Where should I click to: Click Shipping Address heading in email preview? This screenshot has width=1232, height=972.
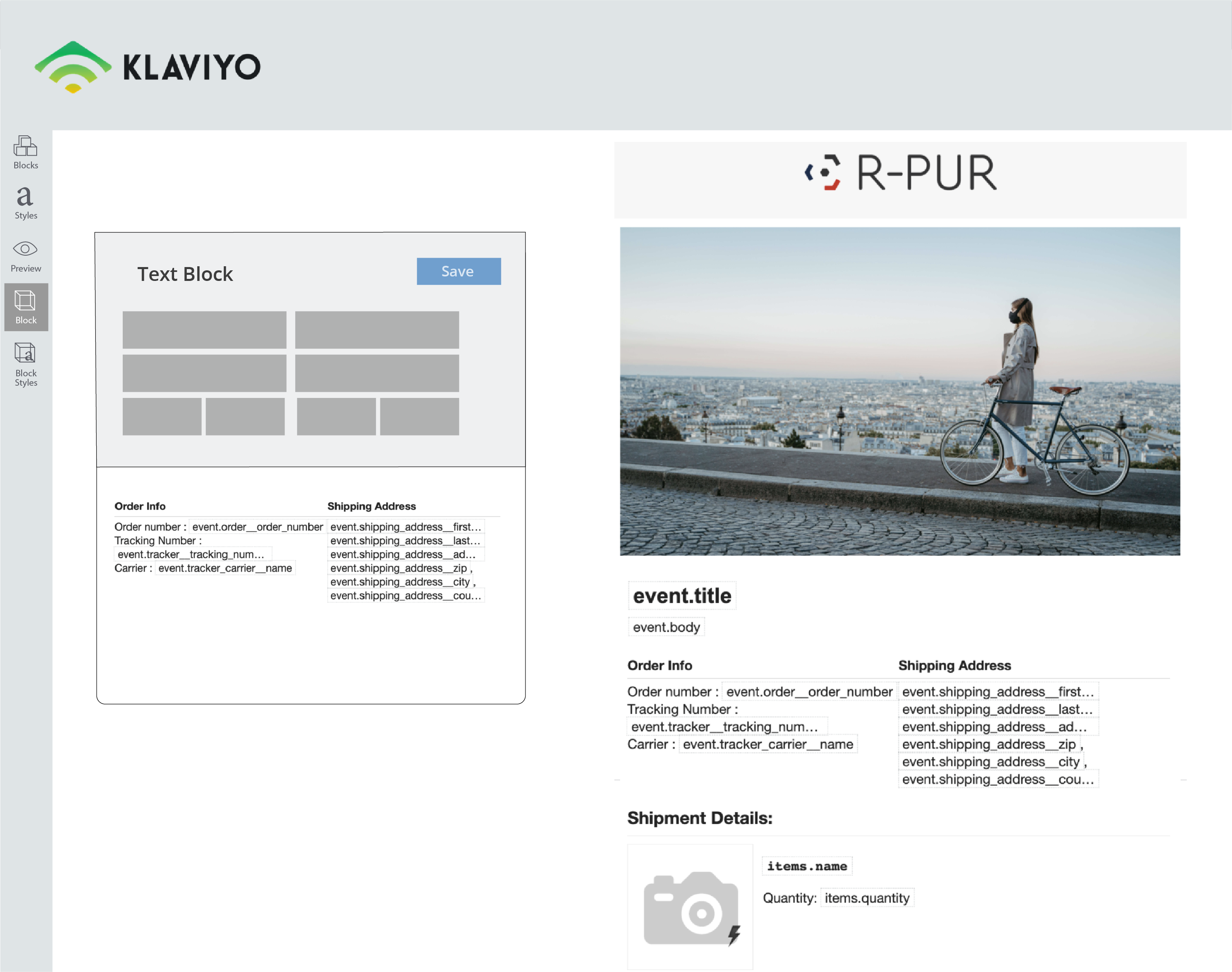pyautogui.click(x=954, y=666)
